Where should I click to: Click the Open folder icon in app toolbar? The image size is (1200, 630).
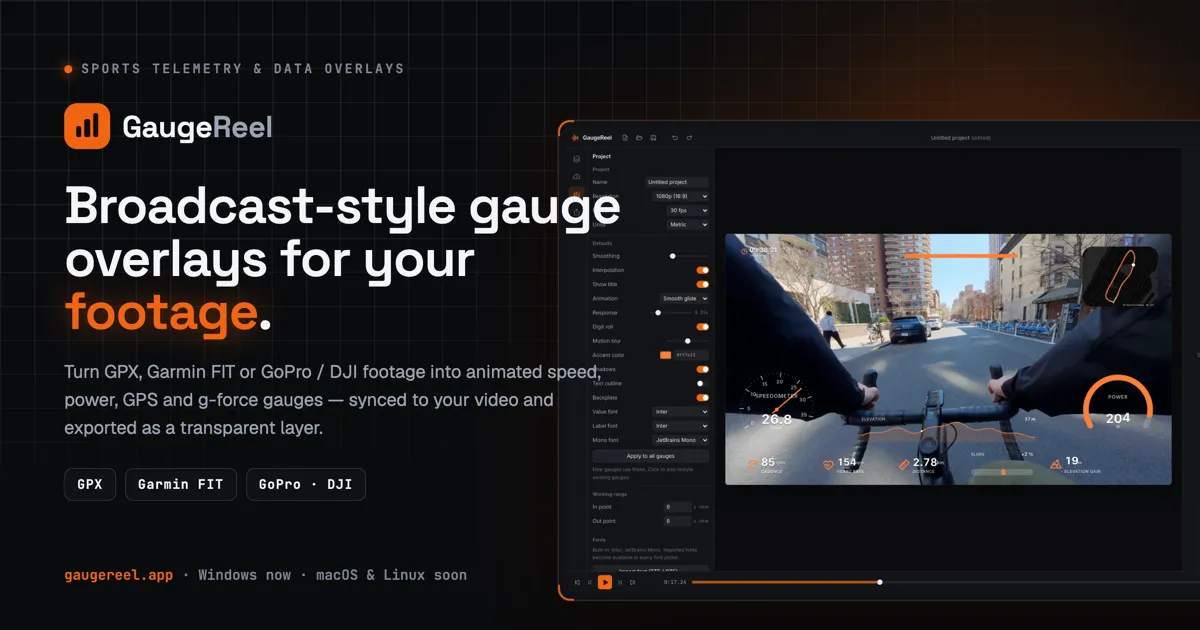[x=639, y=138]
